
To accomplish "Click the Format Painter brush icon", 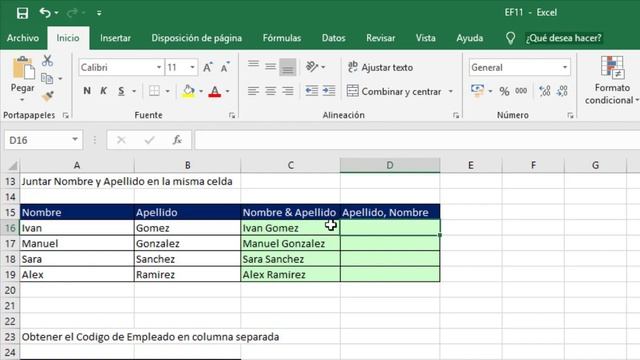I will pos(47,96).
